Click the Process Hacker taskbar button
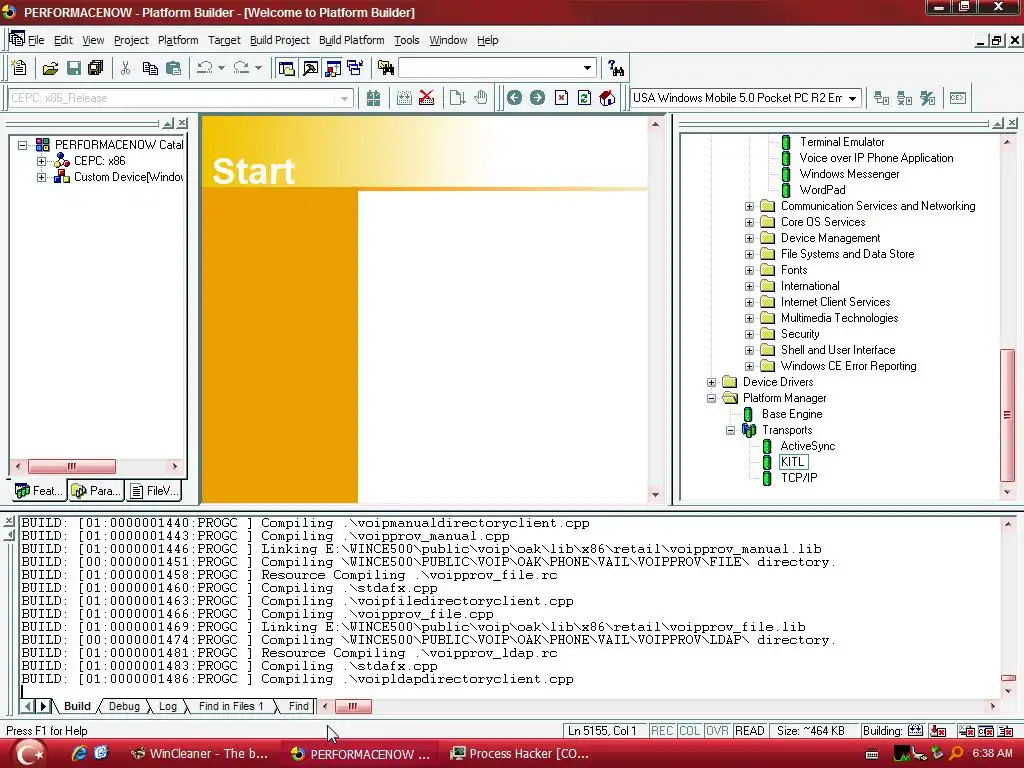1024x768 pixels. tap(520, 754)
